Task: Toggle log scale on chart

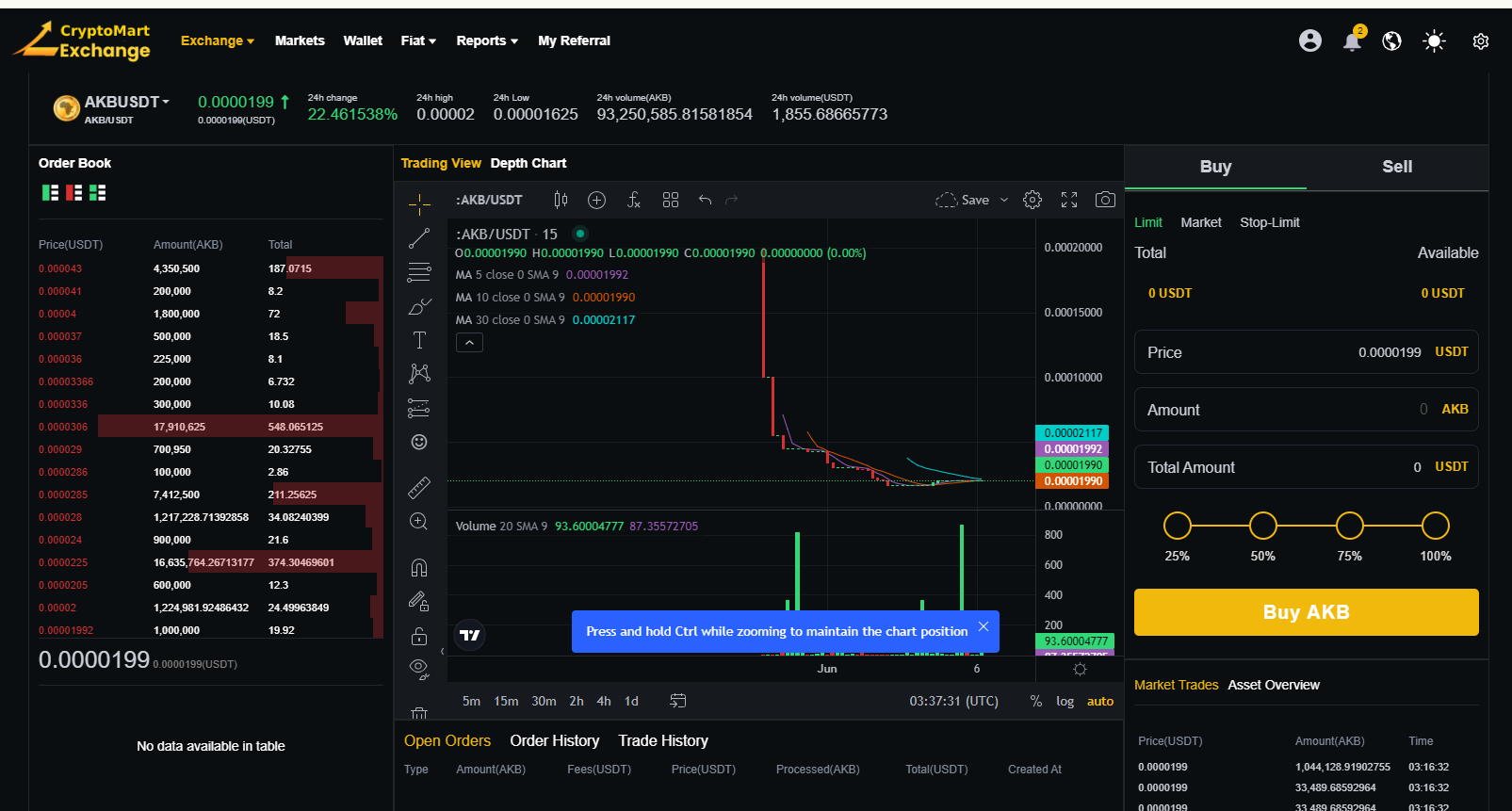Action: pos(1065,701)
